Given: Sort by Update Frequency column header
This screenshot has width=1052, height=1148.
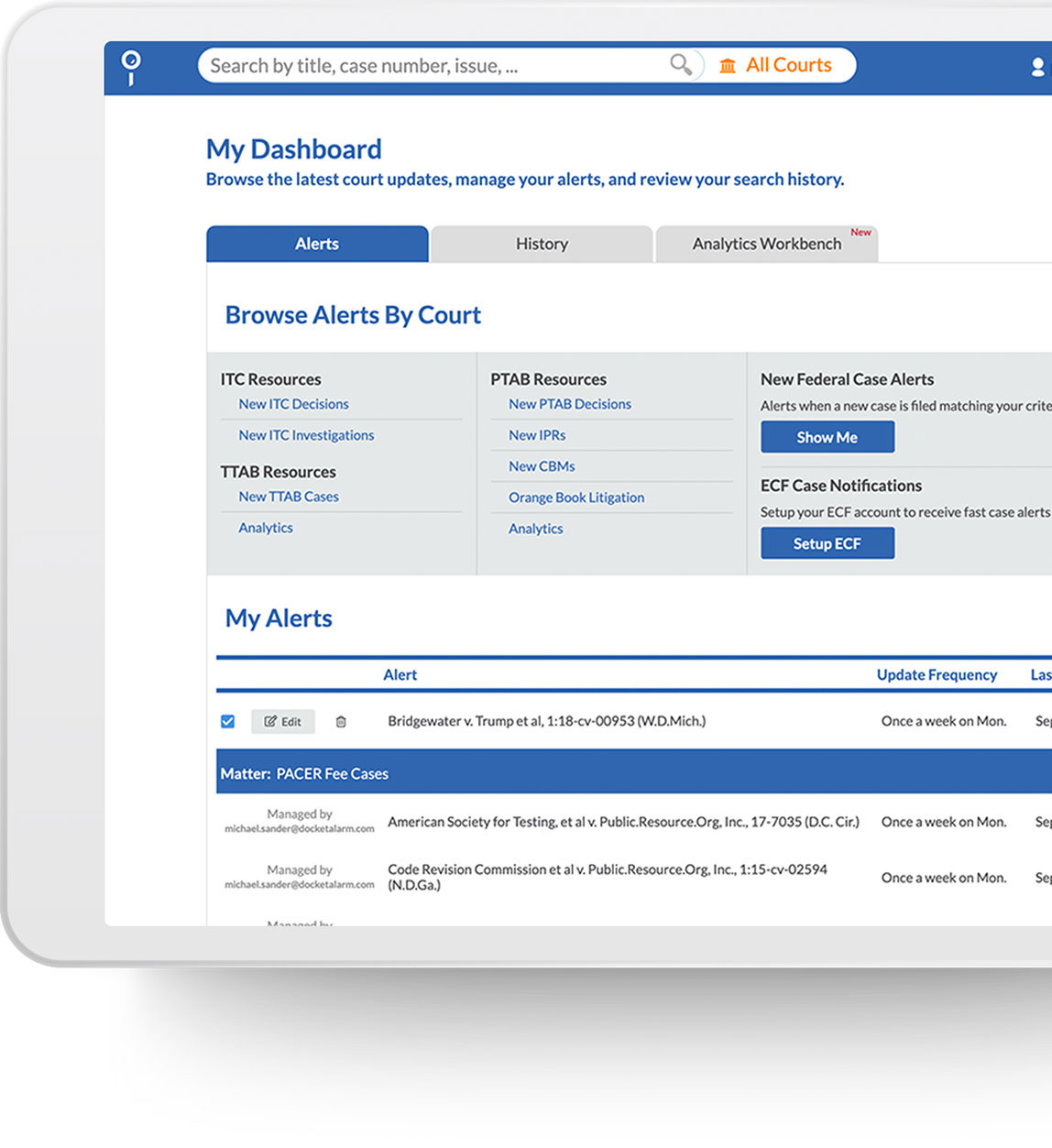Looking at the screenshot, I should coord(937,675).
